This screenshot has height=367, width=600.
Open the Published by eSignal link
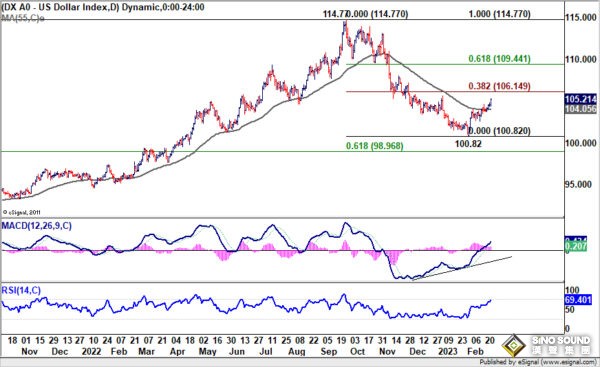537,362
